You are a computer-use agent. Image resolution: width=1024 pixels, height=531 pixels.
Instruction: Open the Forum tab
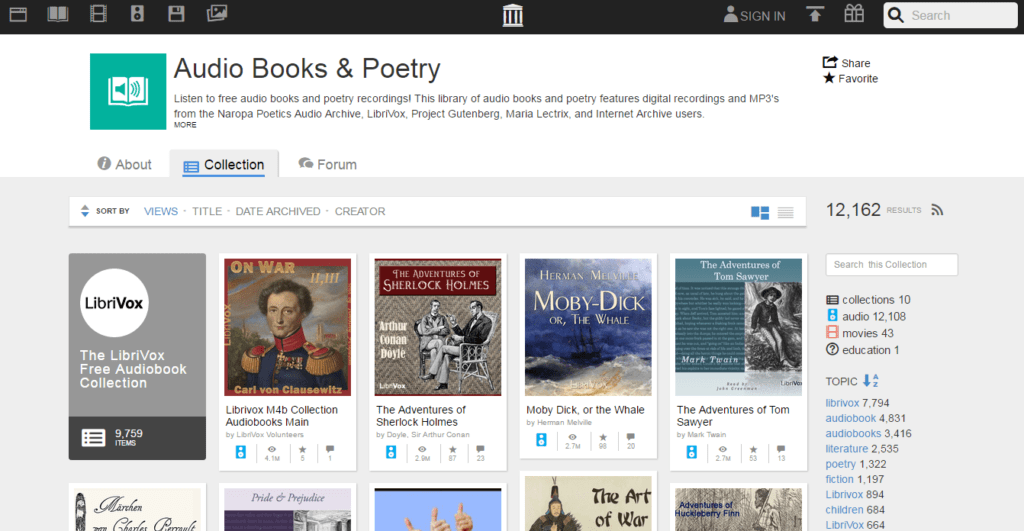328,164
